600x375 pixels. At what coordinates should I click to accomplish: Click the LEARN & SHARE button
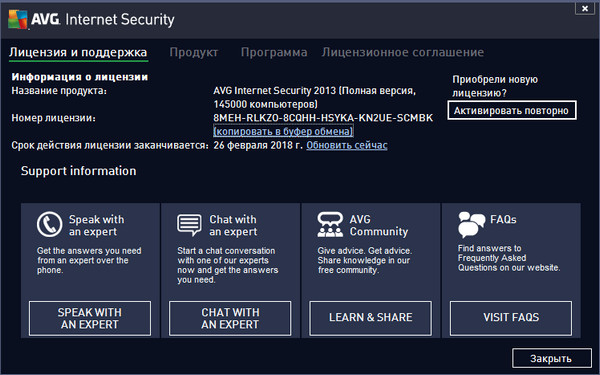click(x=370, y=318)
